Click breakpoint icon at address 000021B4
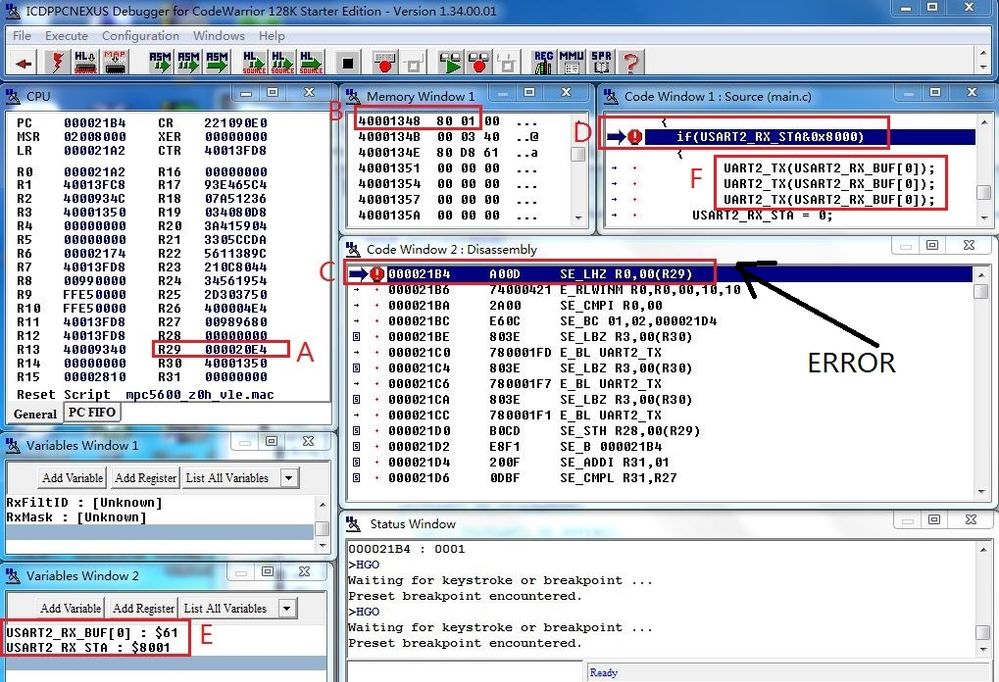 coord(377,274)
